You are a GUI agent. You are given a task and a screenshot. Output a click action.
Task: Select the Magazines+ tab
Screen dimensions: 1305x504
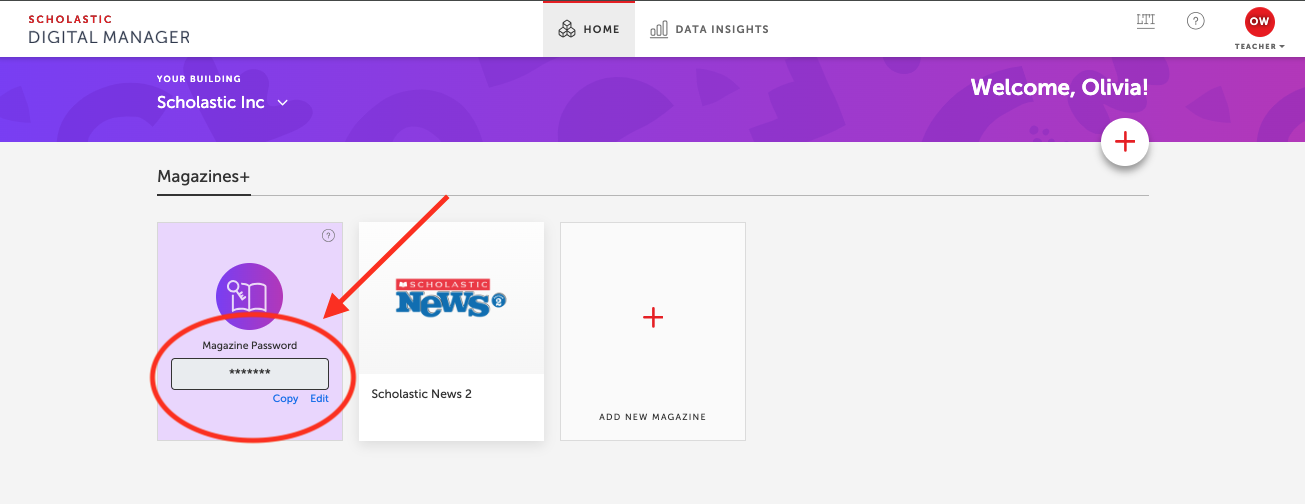203,177
